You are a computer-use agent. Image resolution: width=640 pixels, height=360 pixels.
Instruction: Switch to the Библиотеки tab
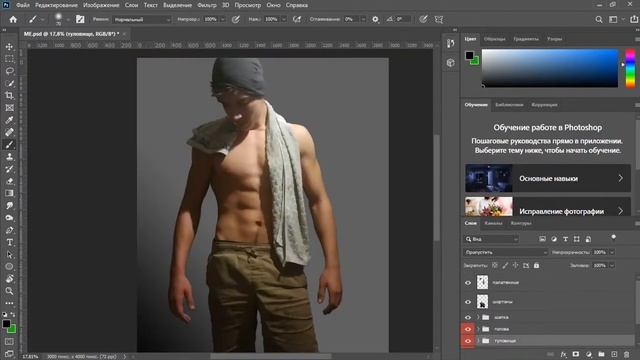pyautogui.click(x=509, y=105)
